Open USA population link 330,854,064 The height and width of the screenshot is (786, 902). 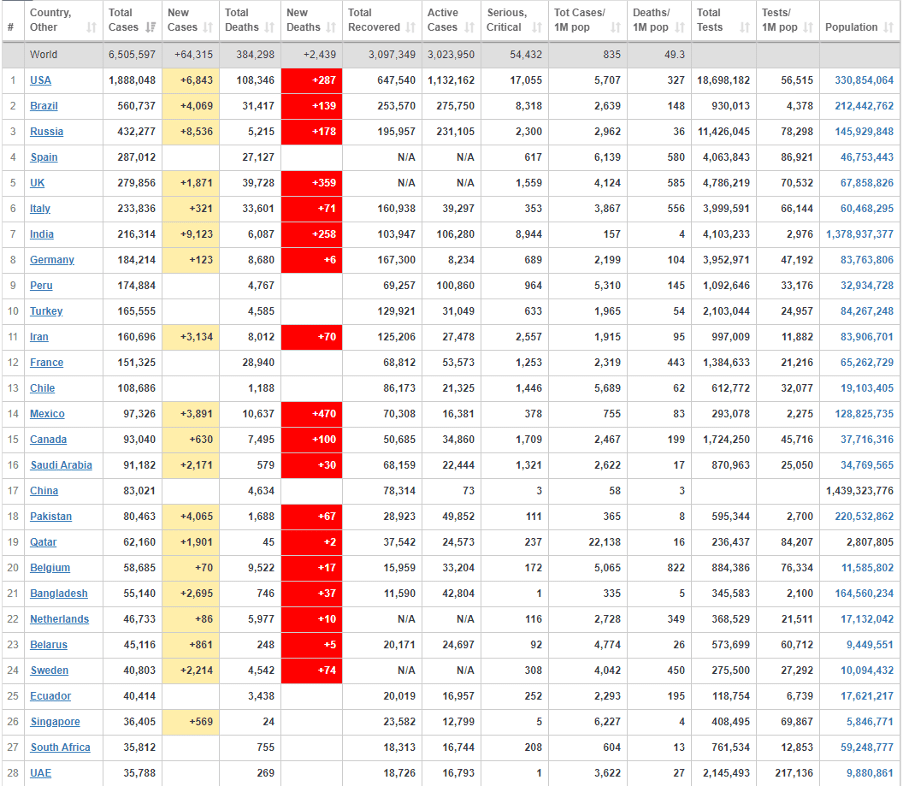(x=864, y=81)
